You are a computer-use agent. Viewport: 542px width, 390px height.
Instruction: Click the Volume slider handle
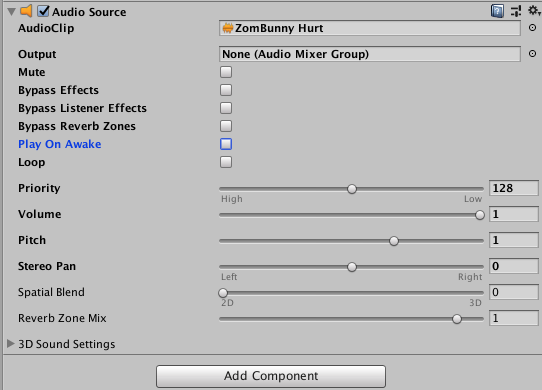click(480, 215)
